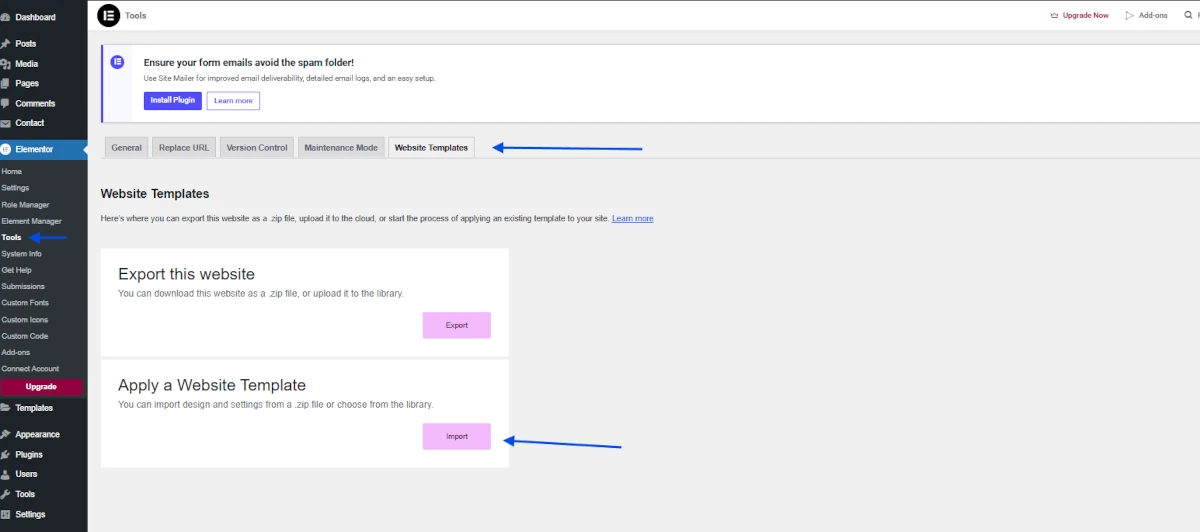Open Custom Code submenu item
Viewport: 1200px width, 532px height.
click(25, 336)
